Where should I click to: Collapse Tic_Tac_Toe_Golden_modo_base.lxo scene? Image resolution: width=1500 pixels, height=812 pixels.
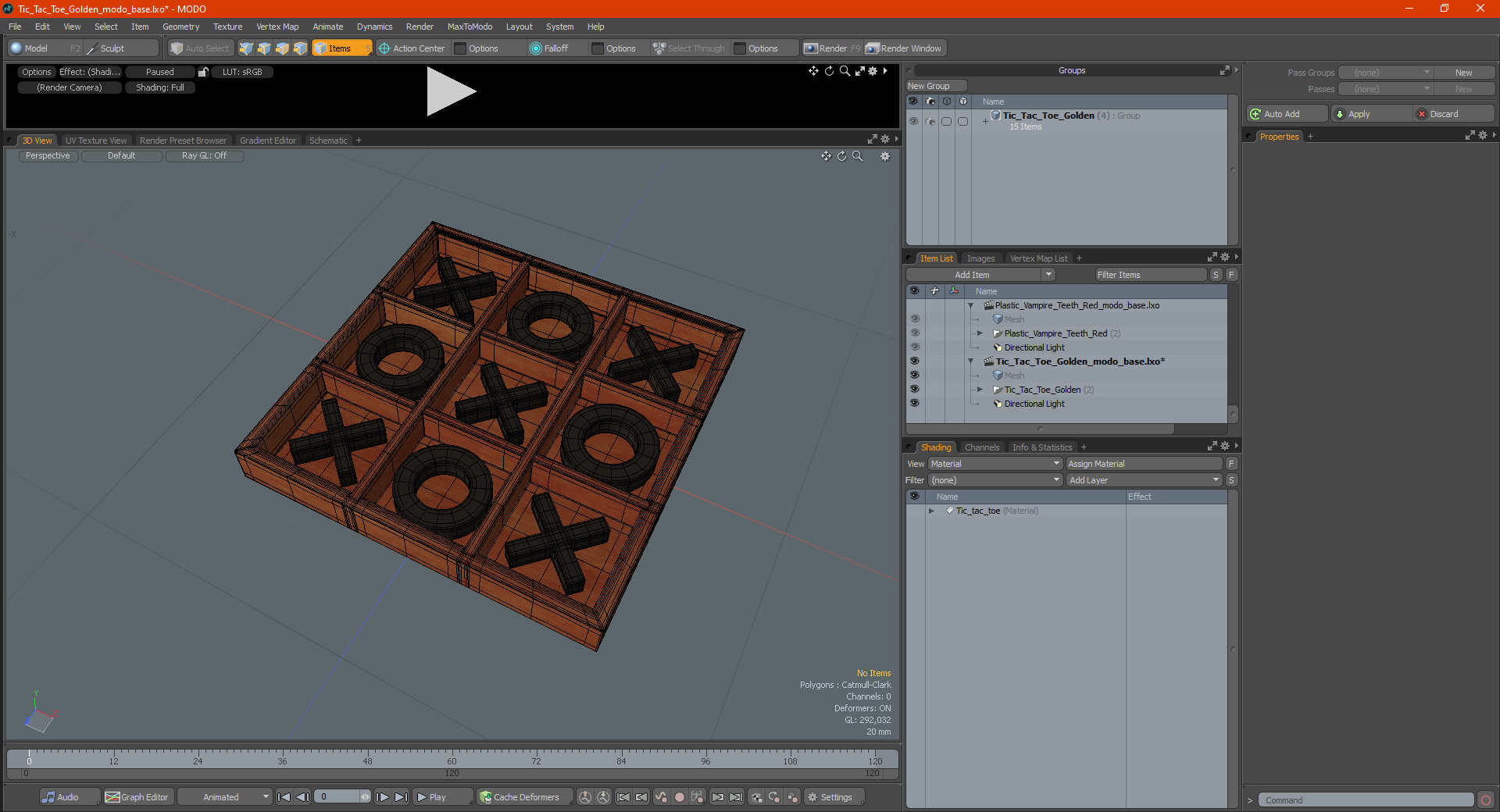[x=971, y=361]
